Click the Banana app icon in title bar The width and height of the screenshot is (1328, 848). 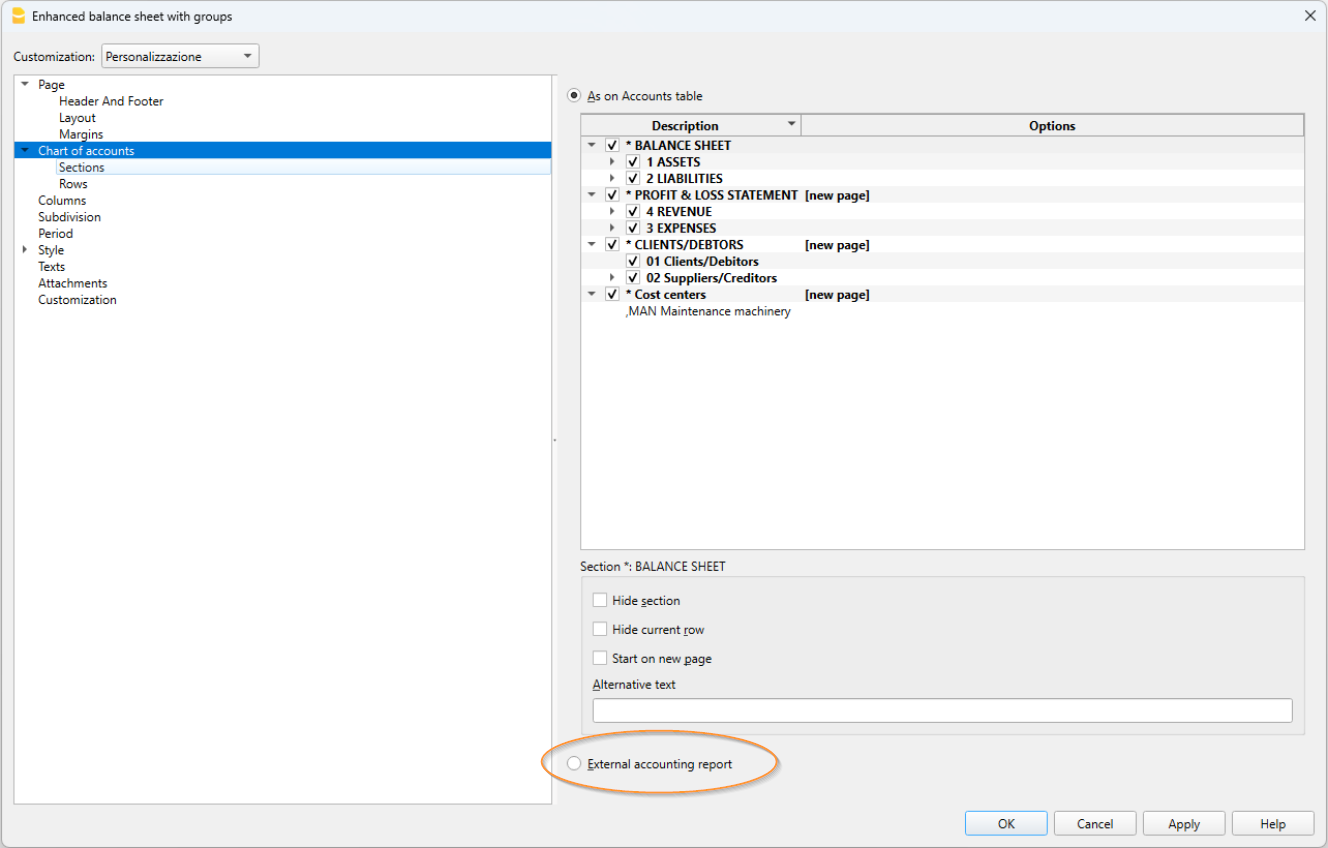click(18, 16)
